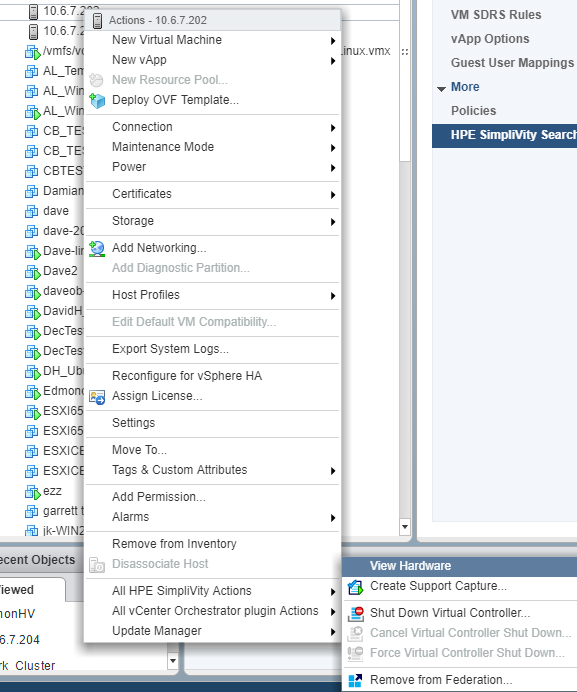Click the VM icon beside AL_Tem

pos(31,71)
